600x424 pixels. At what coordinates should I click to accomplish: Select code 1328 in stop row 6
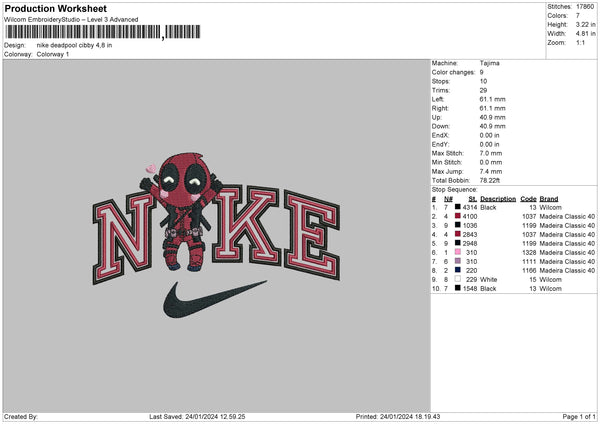(529, 253)
